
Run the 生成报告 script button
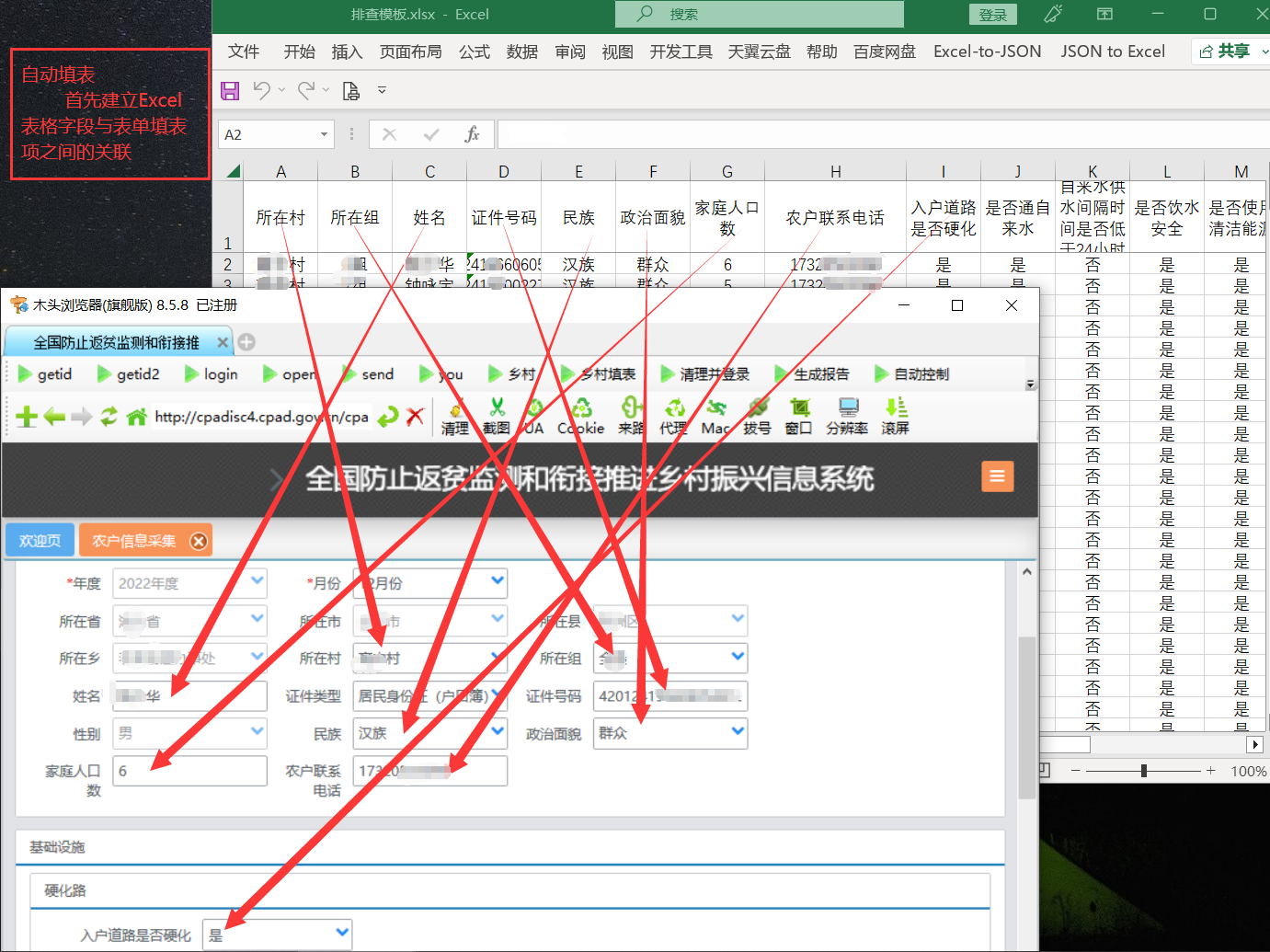[x=812, y=373]
